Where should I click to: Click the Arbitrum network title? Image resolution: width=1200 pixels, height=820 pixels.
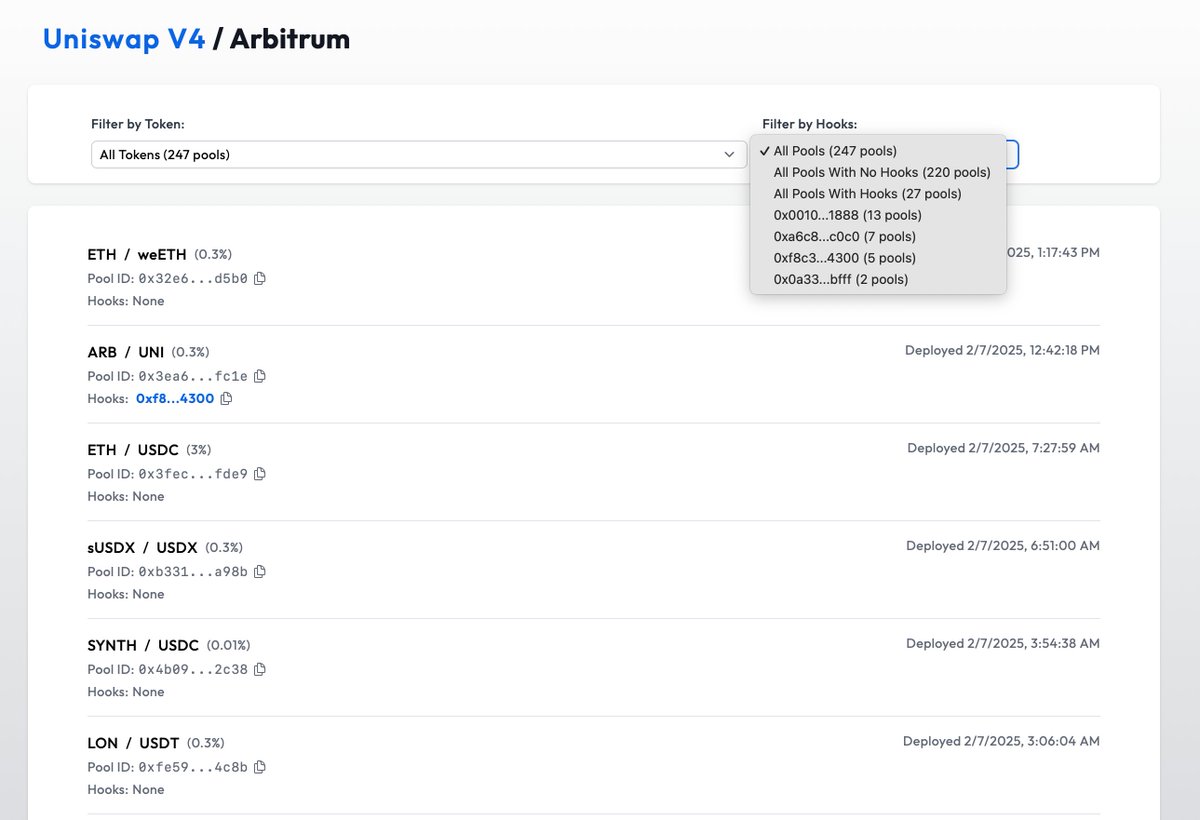(x=290, y=40)
